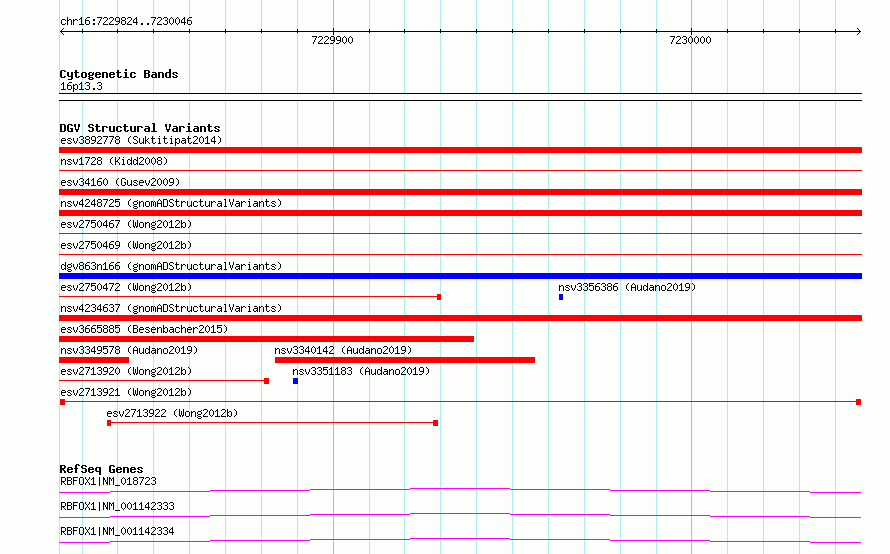The width and height of the screenshot is (890, 554).
Task: Click the red esv3665885 variant bar
Action: click(x=266, y=339)
